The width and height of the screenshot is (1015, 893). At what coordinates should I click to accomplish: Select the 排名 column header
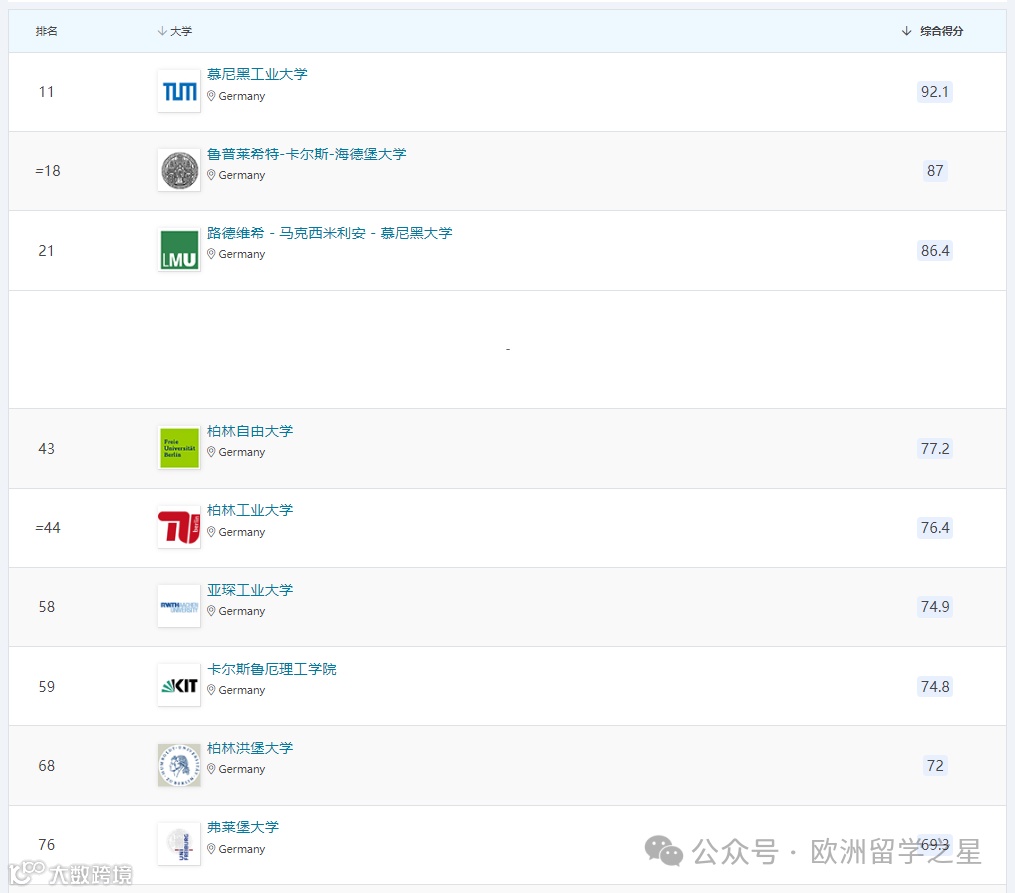pyautogui.click(x=46, y=31)
